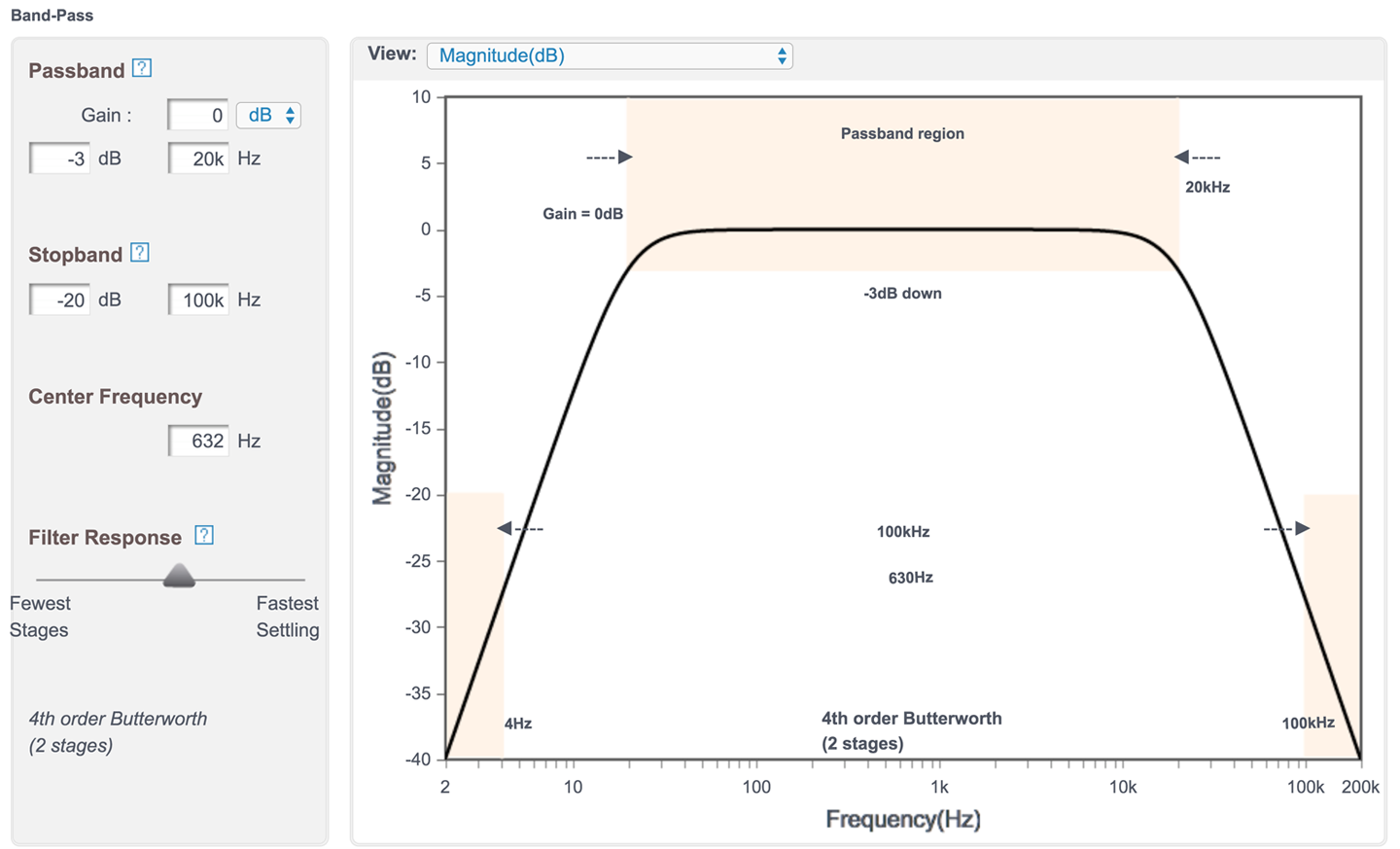
Task: Click the 4Hz chart annotation
Action: 518,724
